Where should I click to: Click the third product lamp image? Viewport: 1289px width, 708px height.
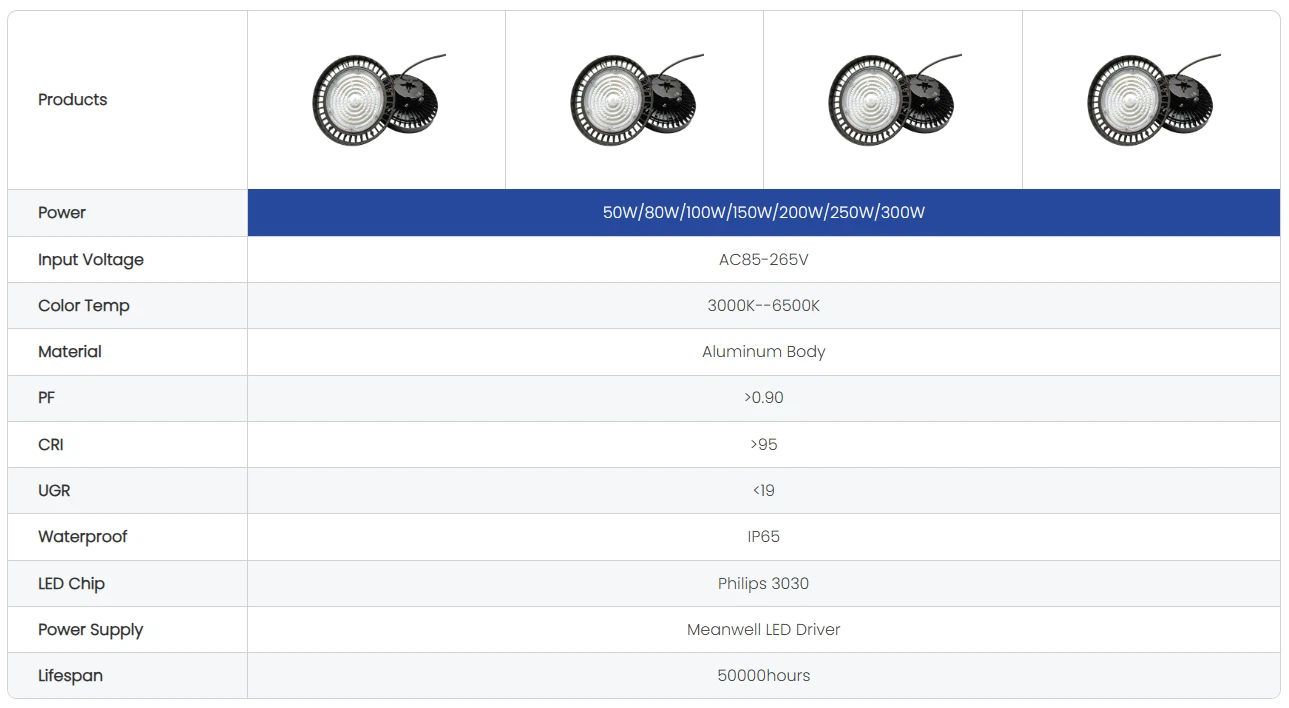click(893, 100)
